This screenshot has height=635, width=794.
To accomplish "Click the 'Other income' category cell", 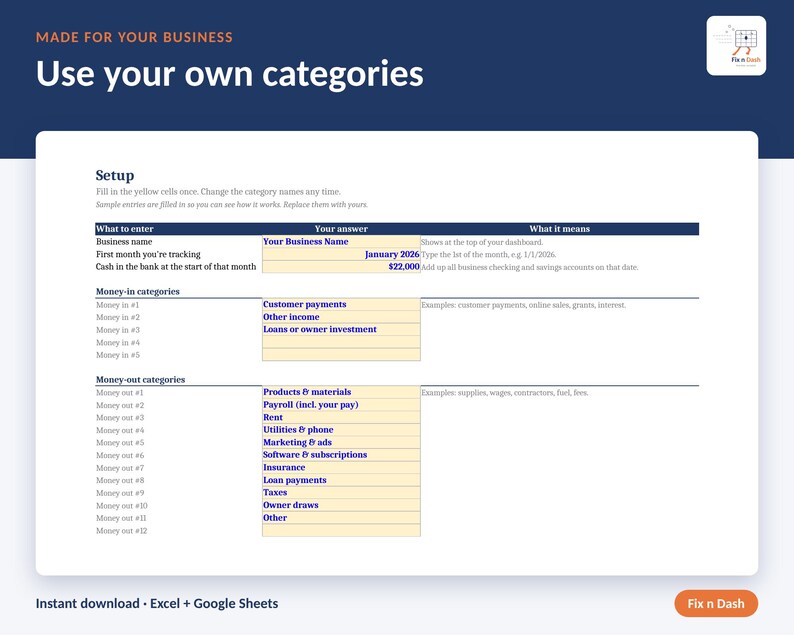I will click(341, 317).
